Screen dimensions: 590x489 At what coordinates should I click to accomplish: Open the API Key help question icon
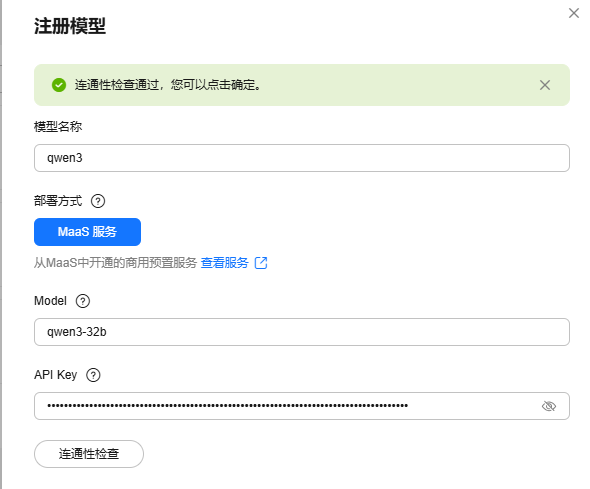click(93, 375)
